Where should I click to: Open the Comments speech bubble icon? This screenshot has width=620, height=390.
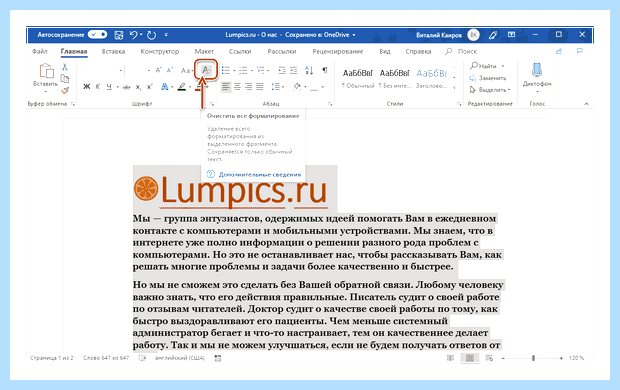pyautogui.click(x=580, y=51)
